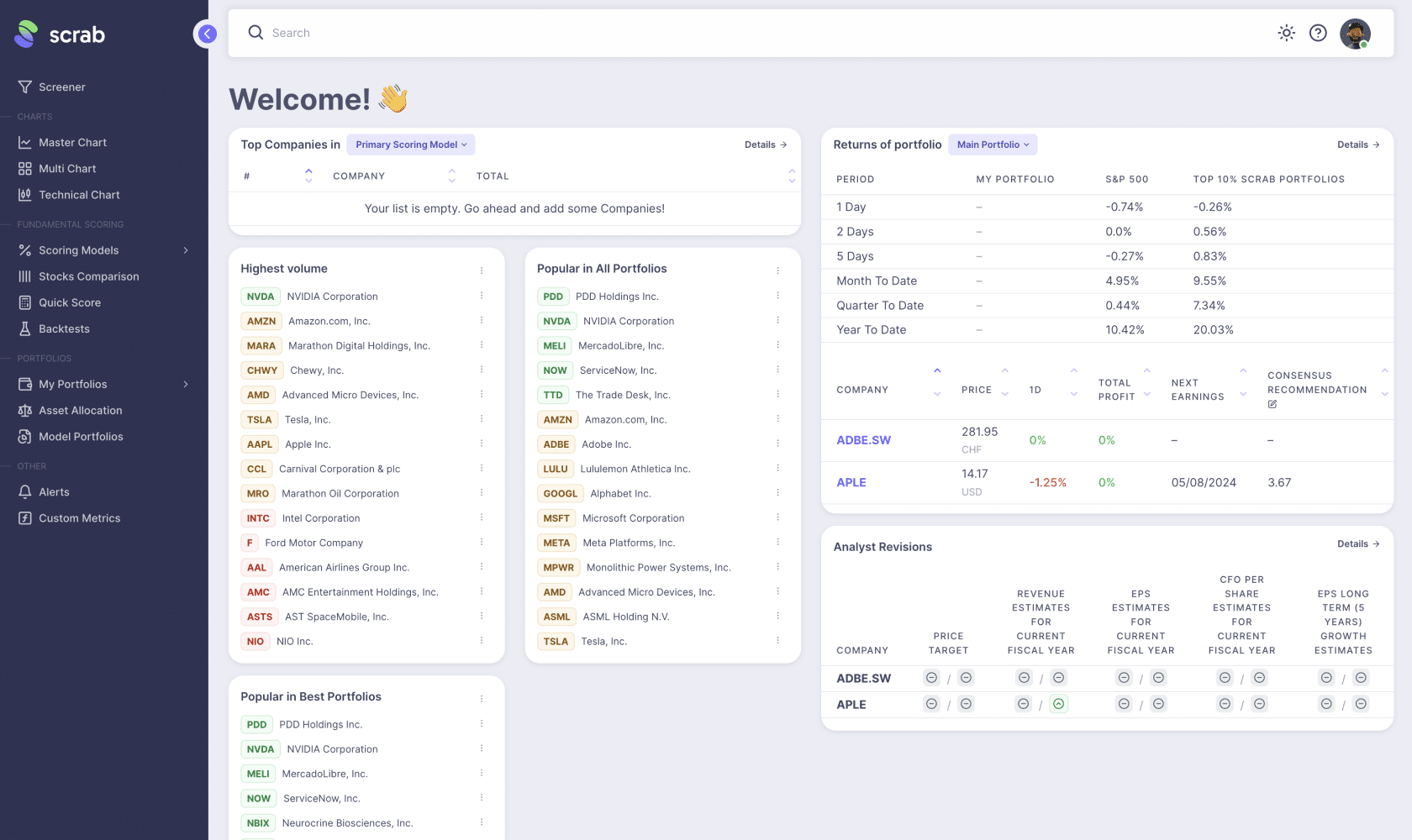Click the Consensus Recommendation edit icon
Image resolution: width=1412 pixels, height=840 pixels.
pos(1272,404)
